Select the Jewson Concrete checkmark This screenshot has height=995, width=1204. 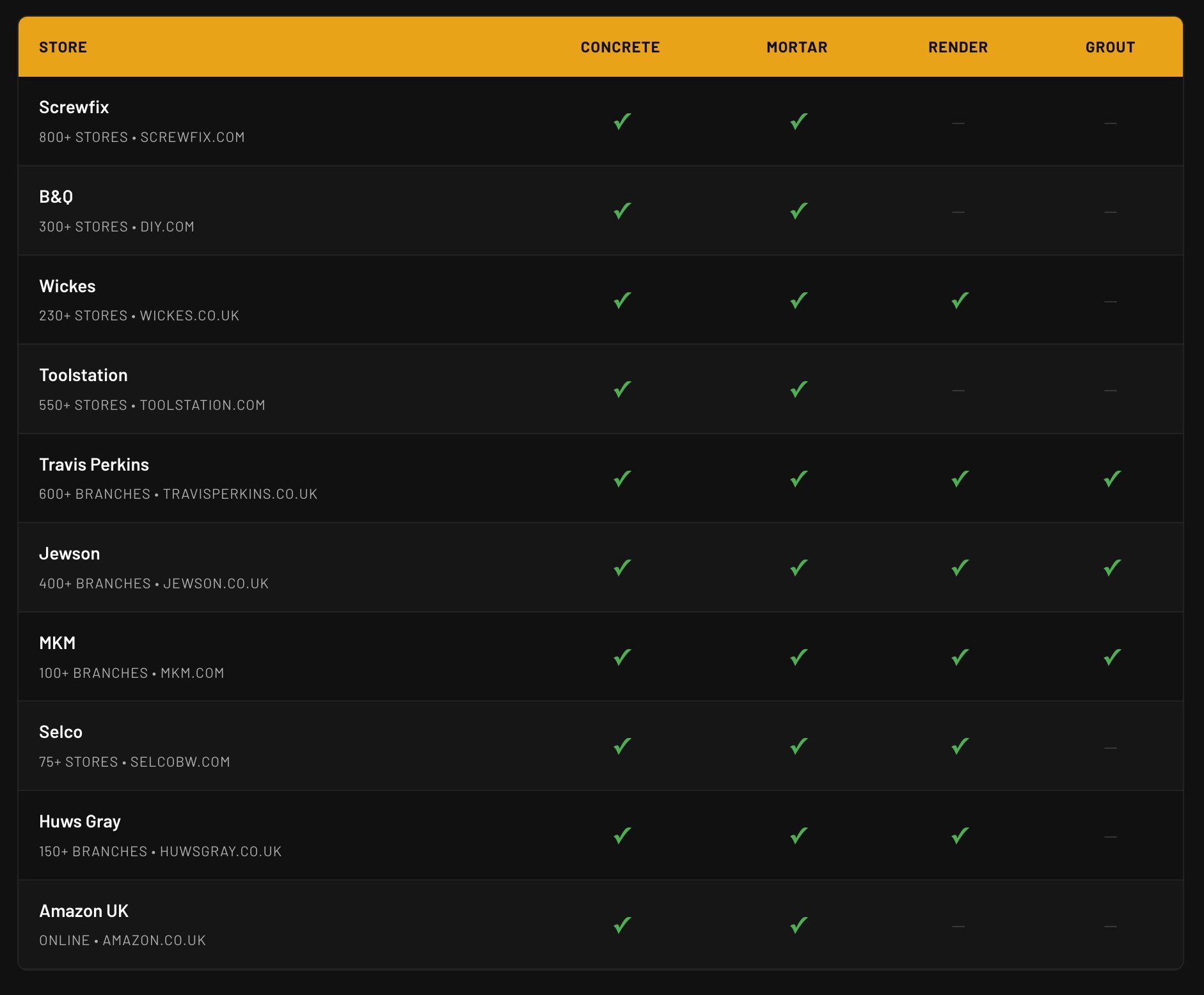point(622,568)
